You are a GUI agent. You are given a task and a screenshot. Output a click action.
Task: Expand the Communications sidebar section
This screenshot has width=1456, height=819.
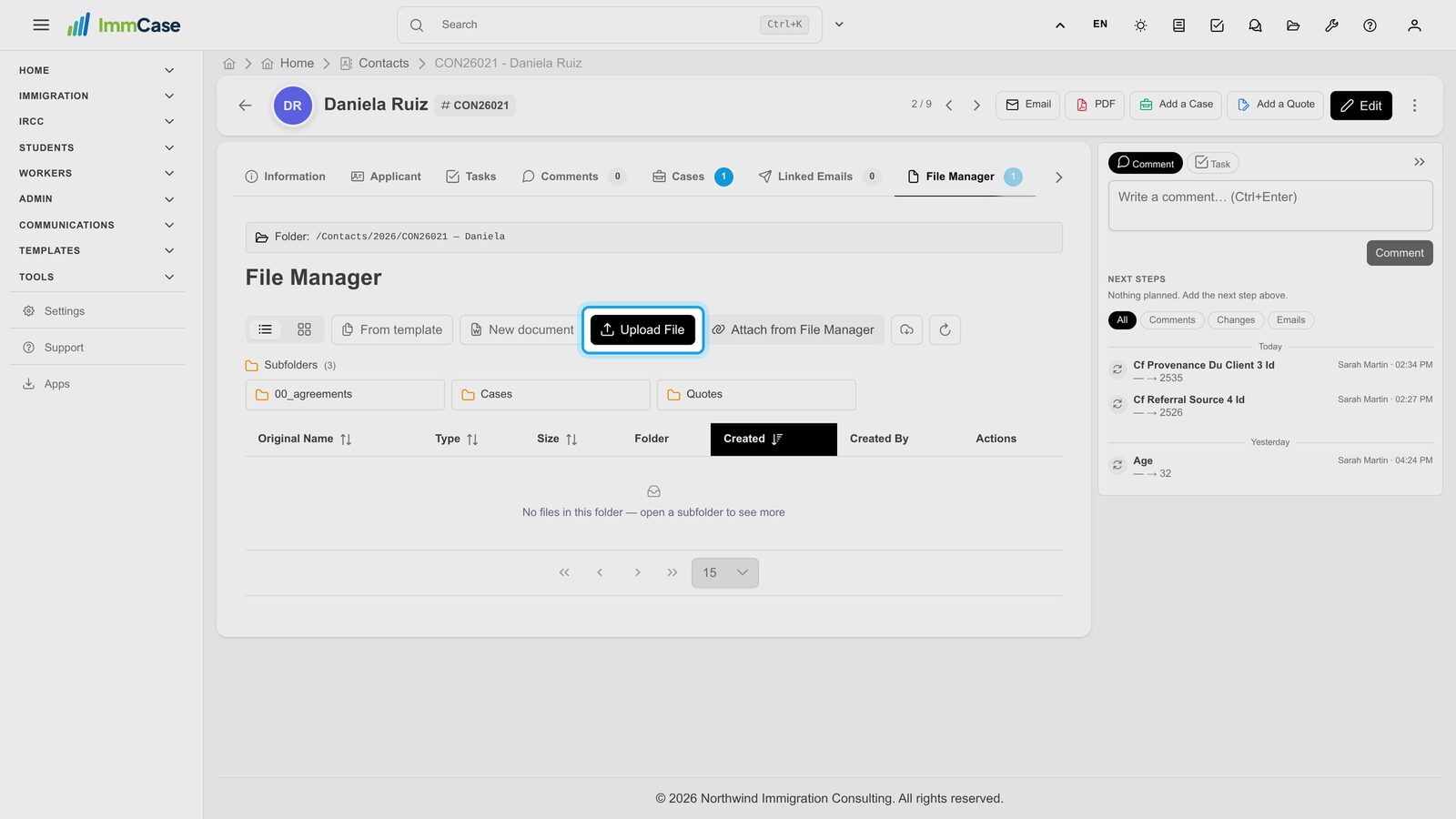pyautogui.click(x=96, y=225)
